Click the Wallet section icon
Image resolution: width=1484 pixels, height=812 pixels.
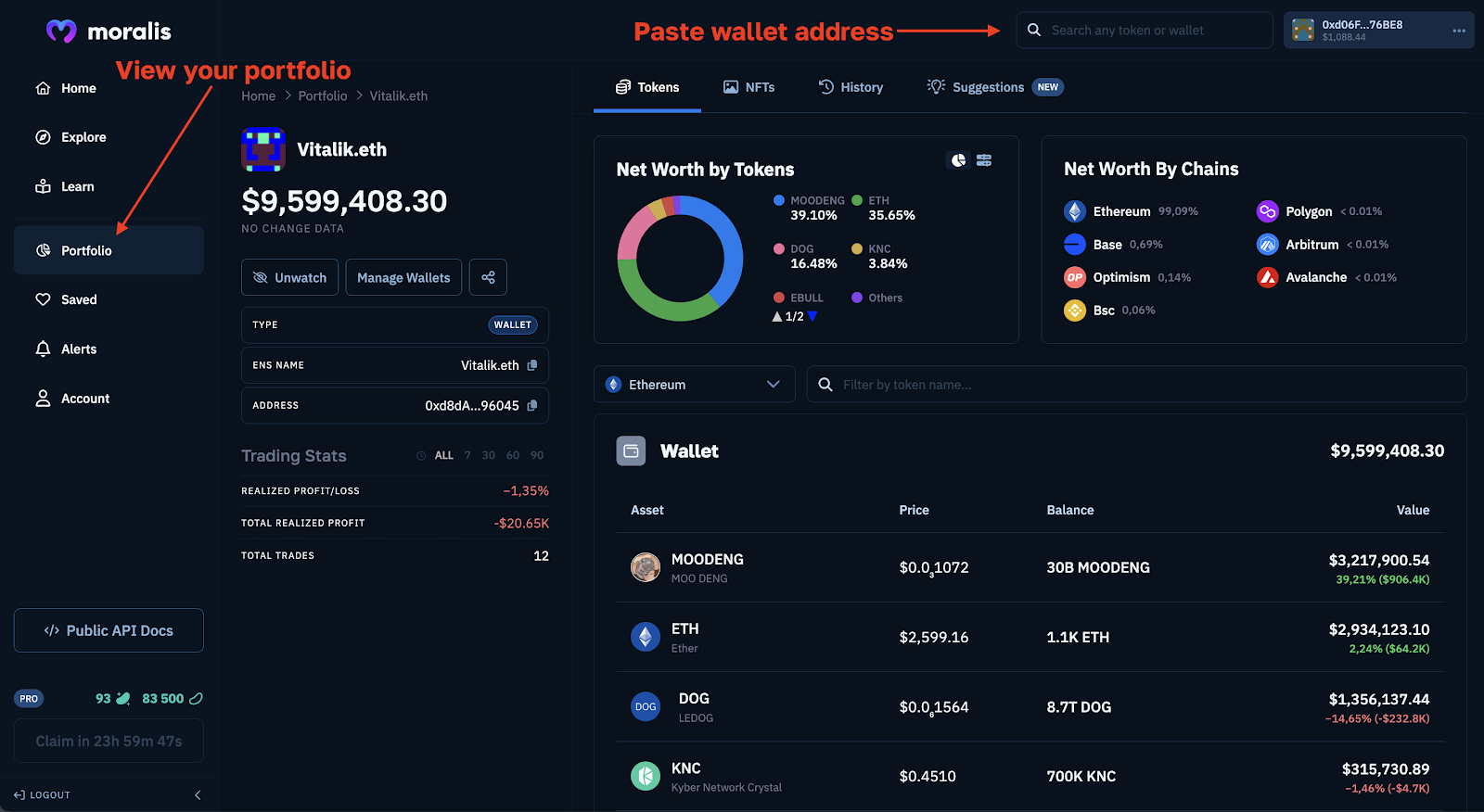click(631, 451)
